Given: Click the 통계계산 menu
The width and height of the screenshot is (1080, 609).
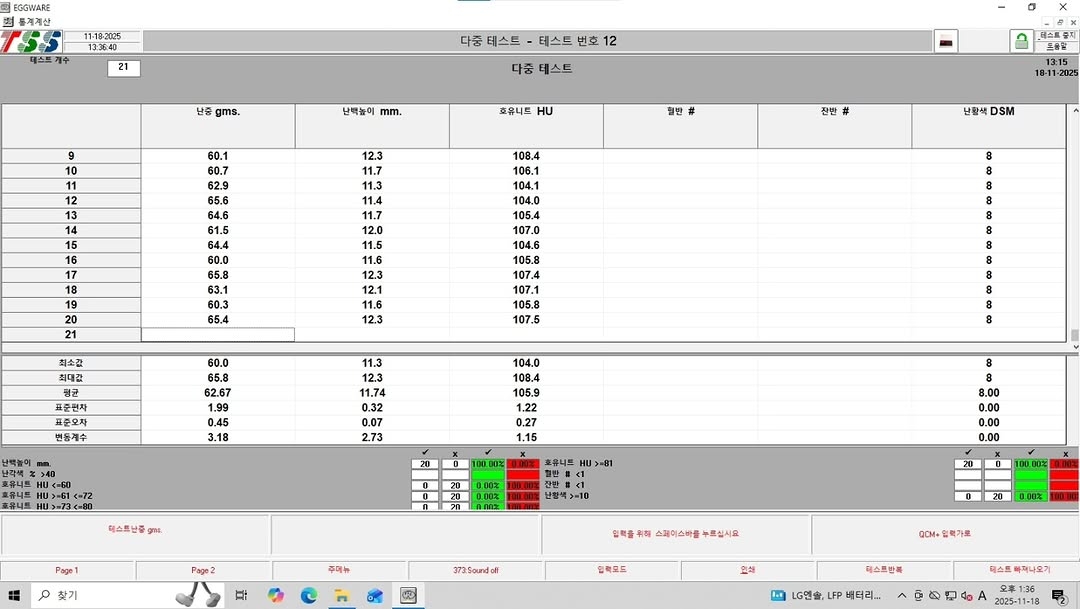Looking at the screenshot, I should coord(33,21).
